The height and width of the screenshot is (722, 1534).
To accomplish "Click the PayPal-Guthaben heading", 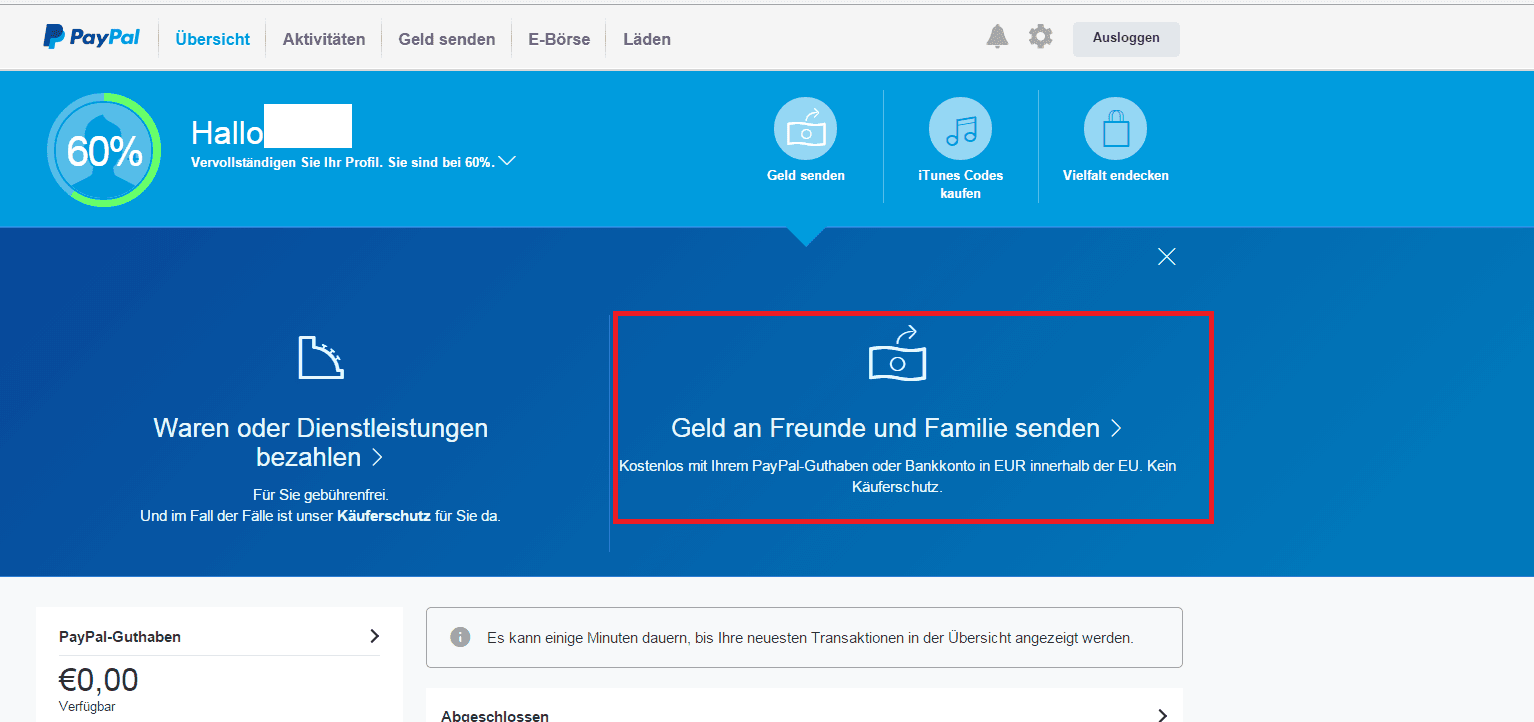I will point(120,636).
